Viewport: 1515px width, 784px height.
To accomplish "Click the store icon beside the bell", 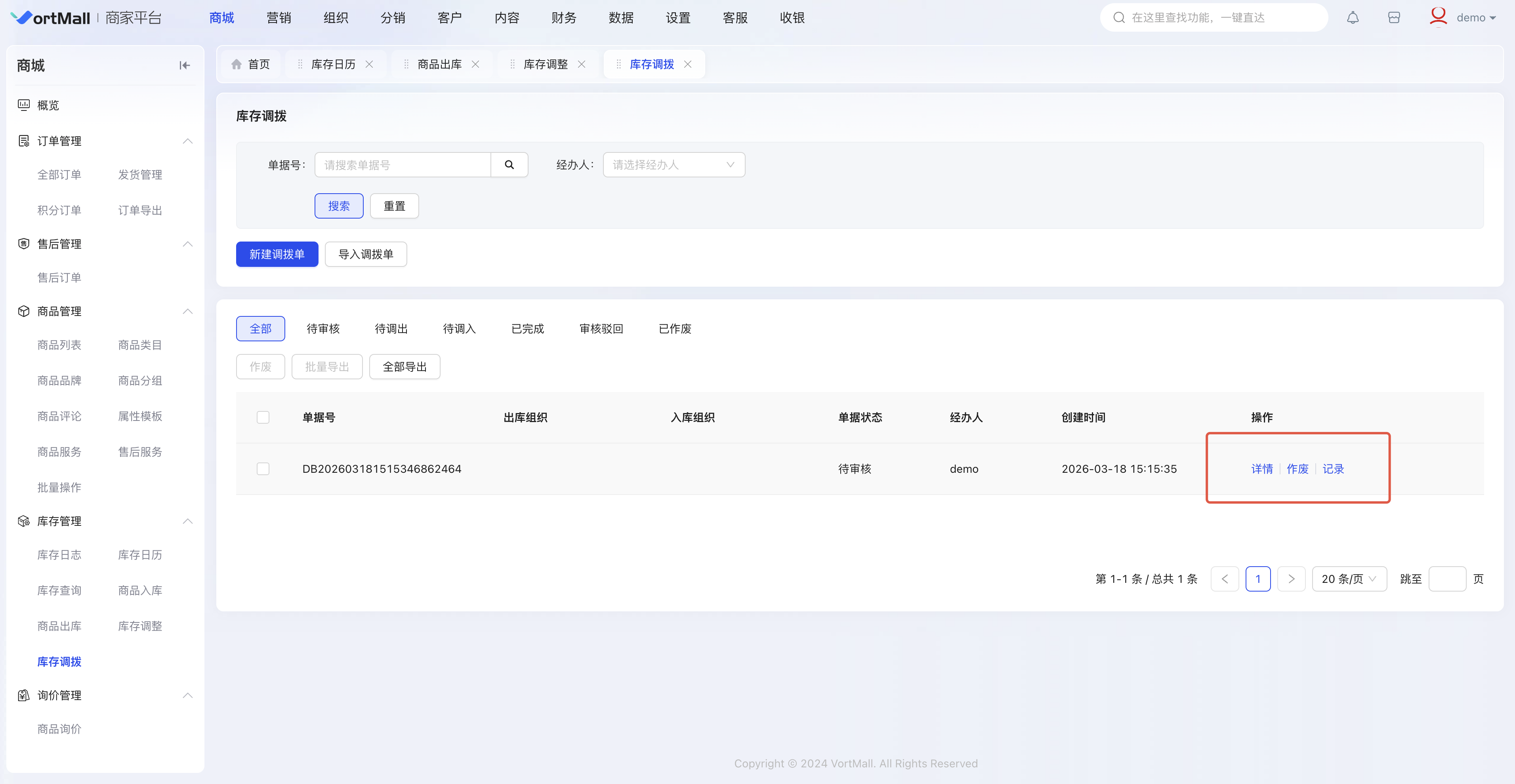I will pyautogui.click(x=1394, y=18).
